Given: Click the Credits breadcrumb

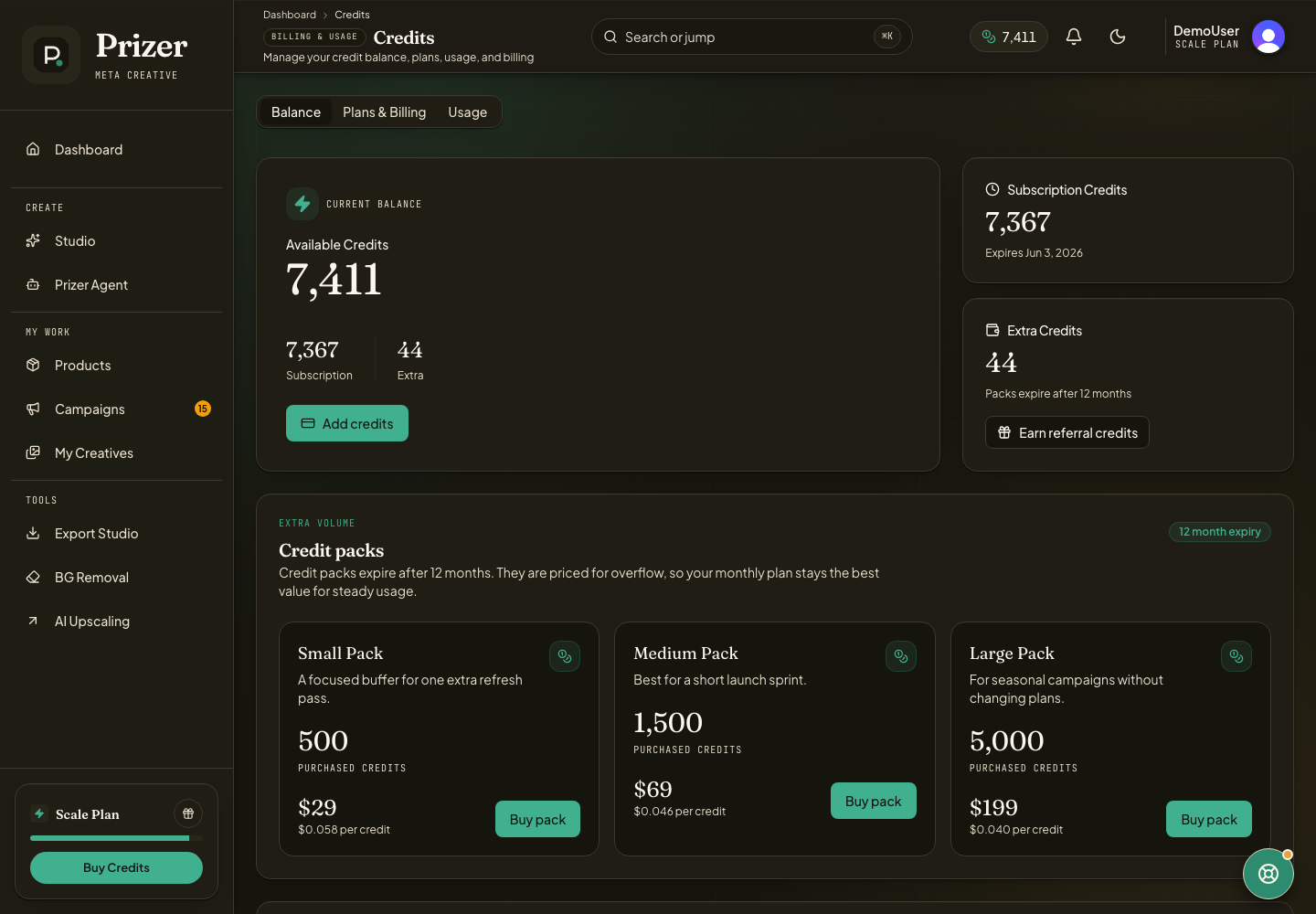Looking at the screenshot, I should click(352, 15).
